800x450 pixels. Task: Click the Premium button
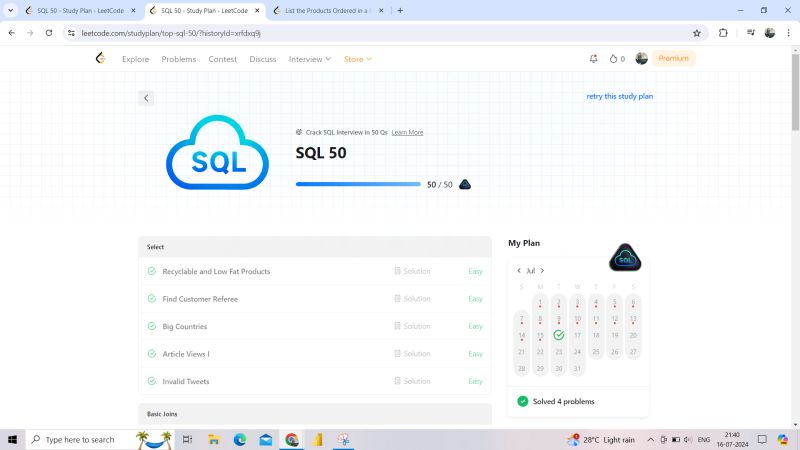click(x=673, y=58)
